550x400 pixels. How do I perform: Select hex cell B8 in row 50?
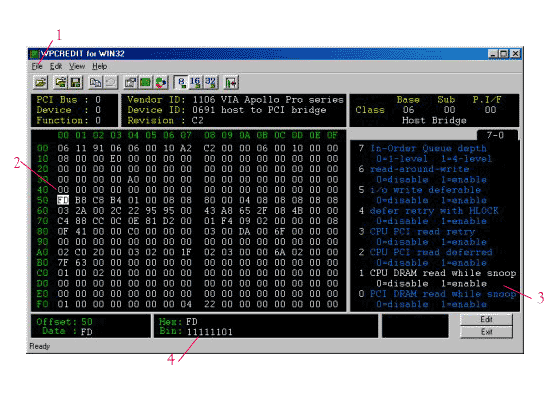pyautogui.click(x=81, y=200)
